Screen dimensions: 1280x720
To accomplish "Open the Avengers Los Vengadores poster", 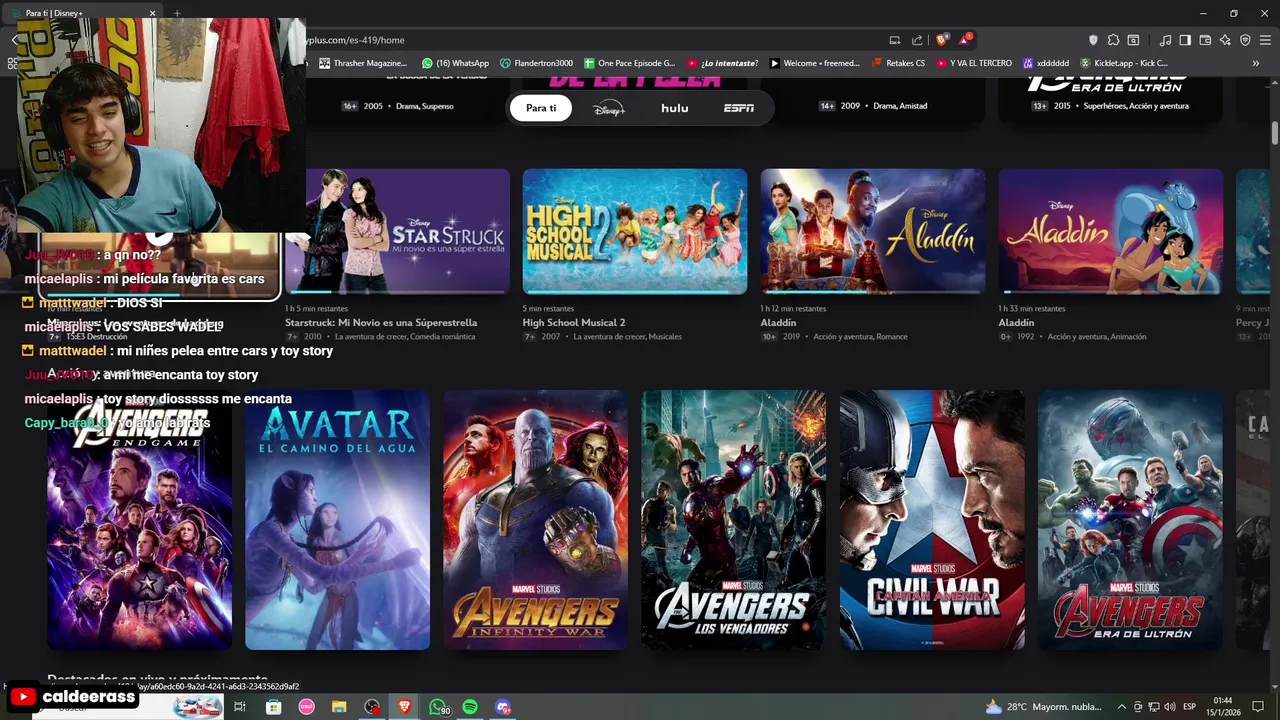I will 734,520.
